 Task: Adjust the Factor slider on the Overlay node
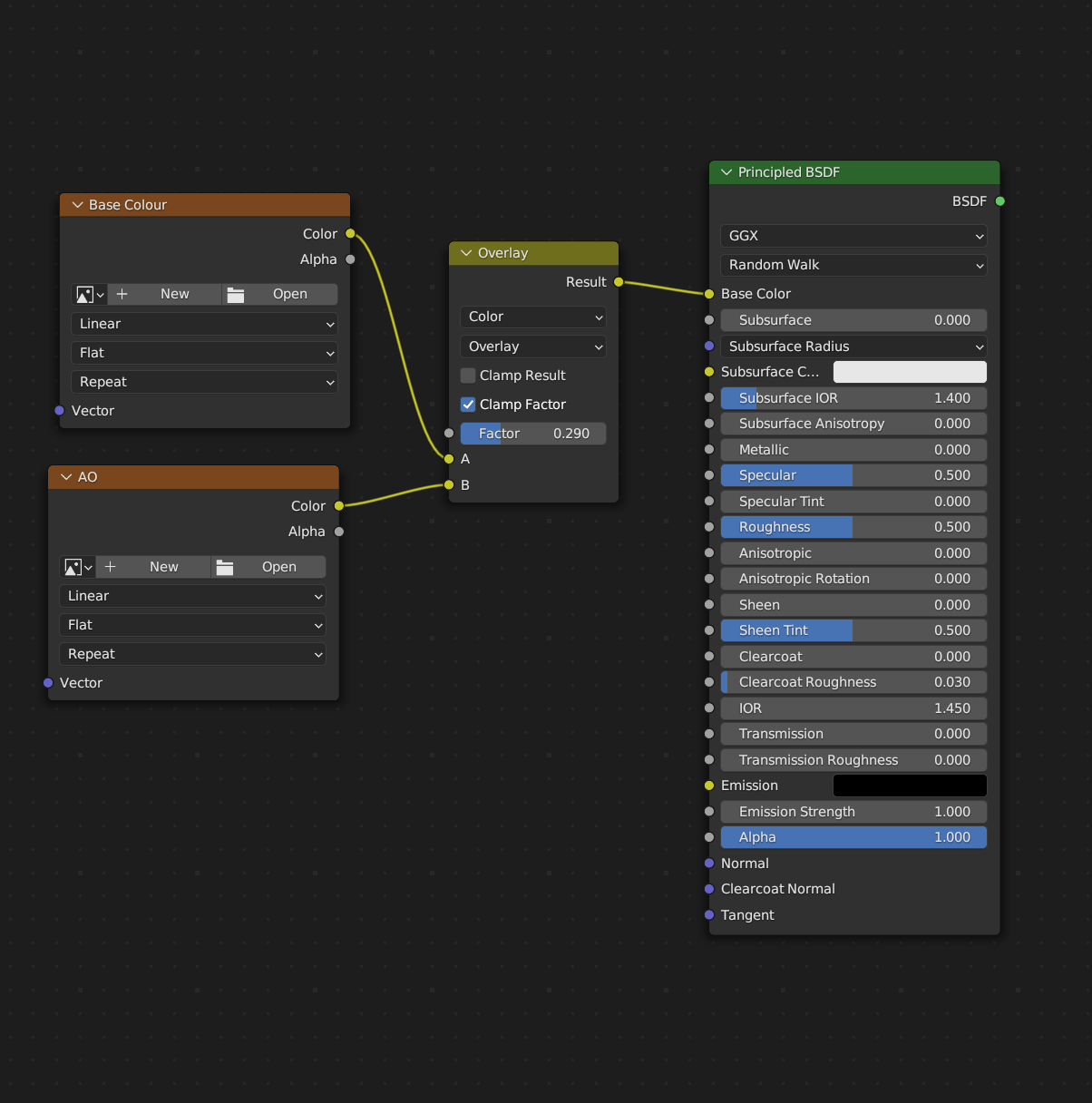533,433
